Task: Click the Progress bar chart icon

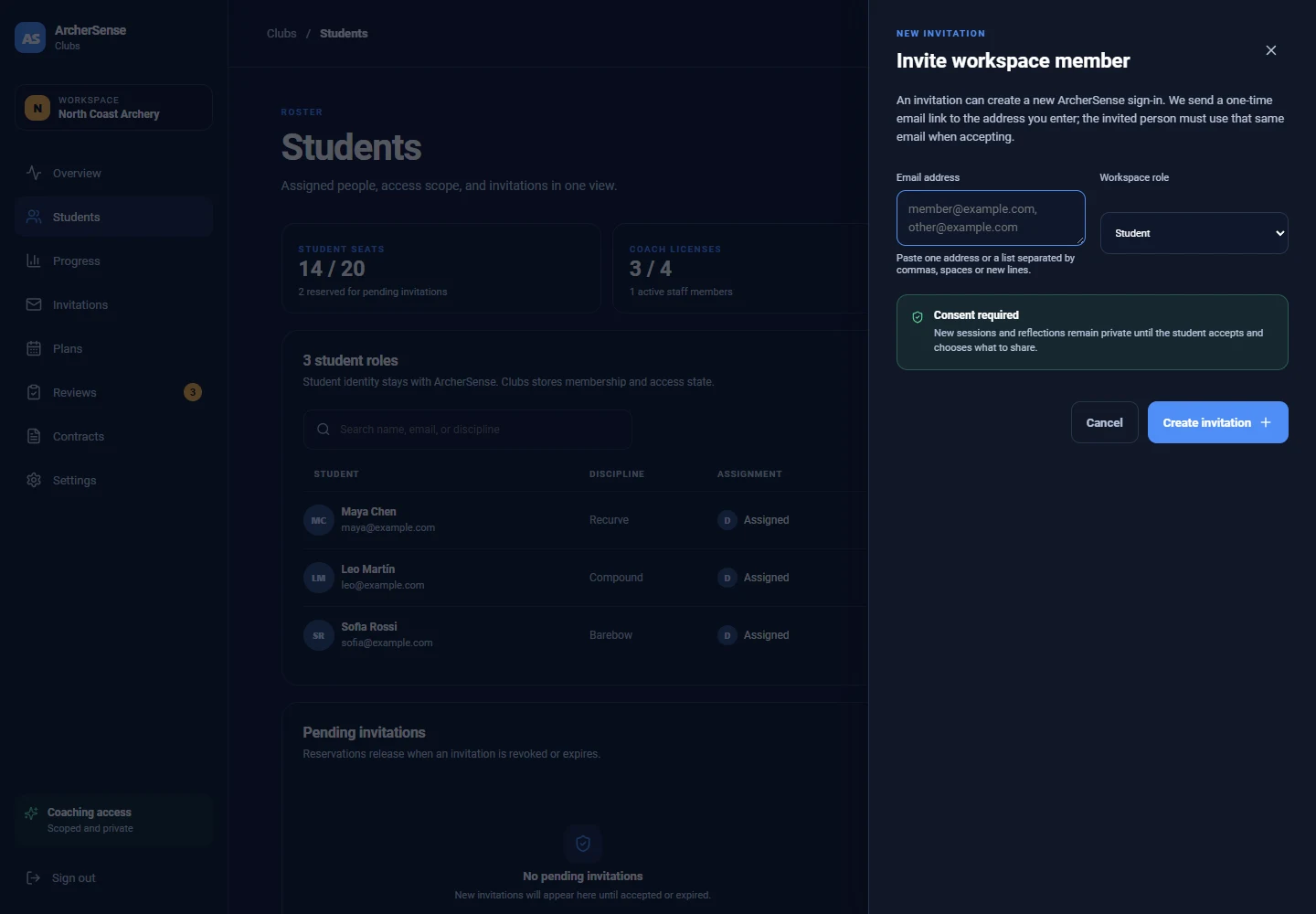Action: 34,260
